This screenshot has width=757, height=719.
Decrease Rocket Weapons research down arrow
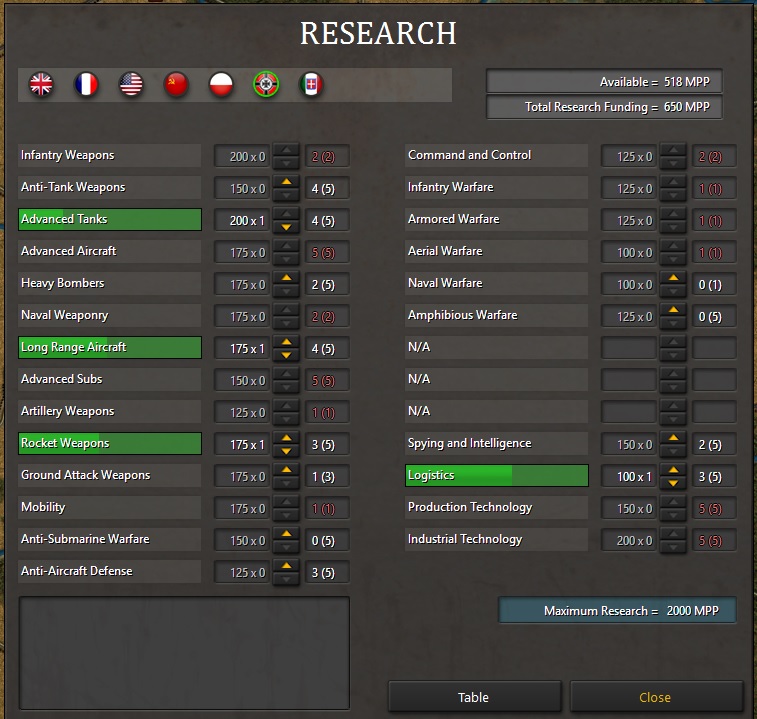(x=286, y=451)
